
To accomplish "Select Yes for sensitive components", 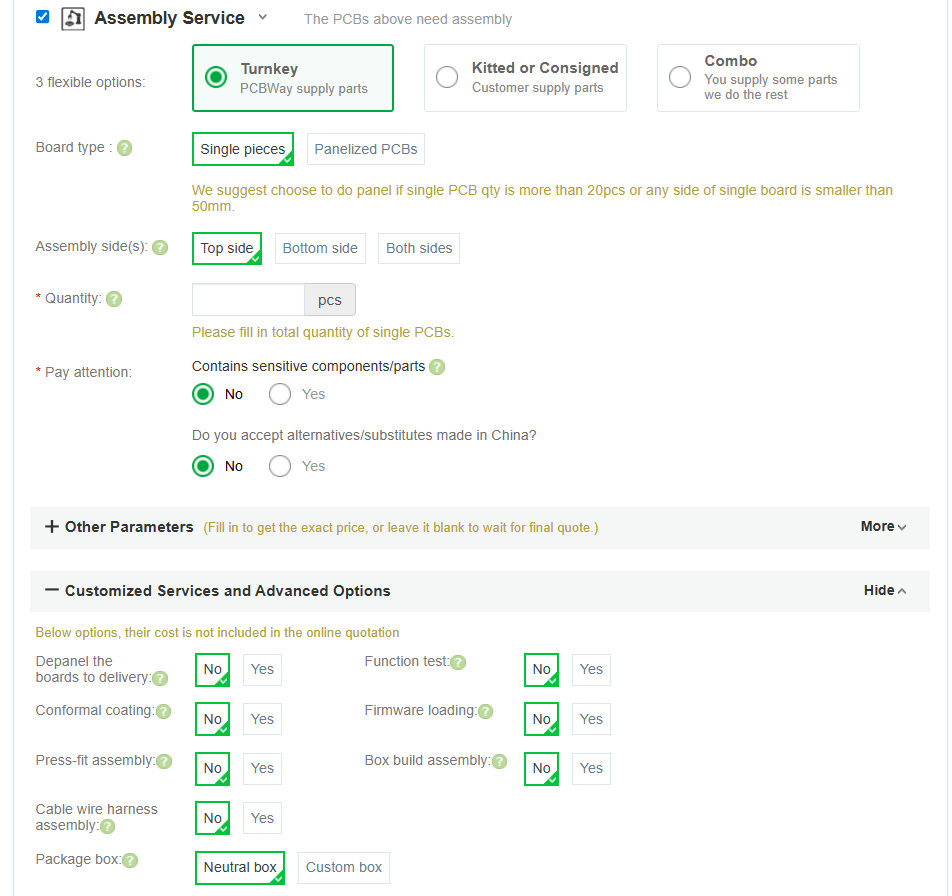I will point(280,394).
